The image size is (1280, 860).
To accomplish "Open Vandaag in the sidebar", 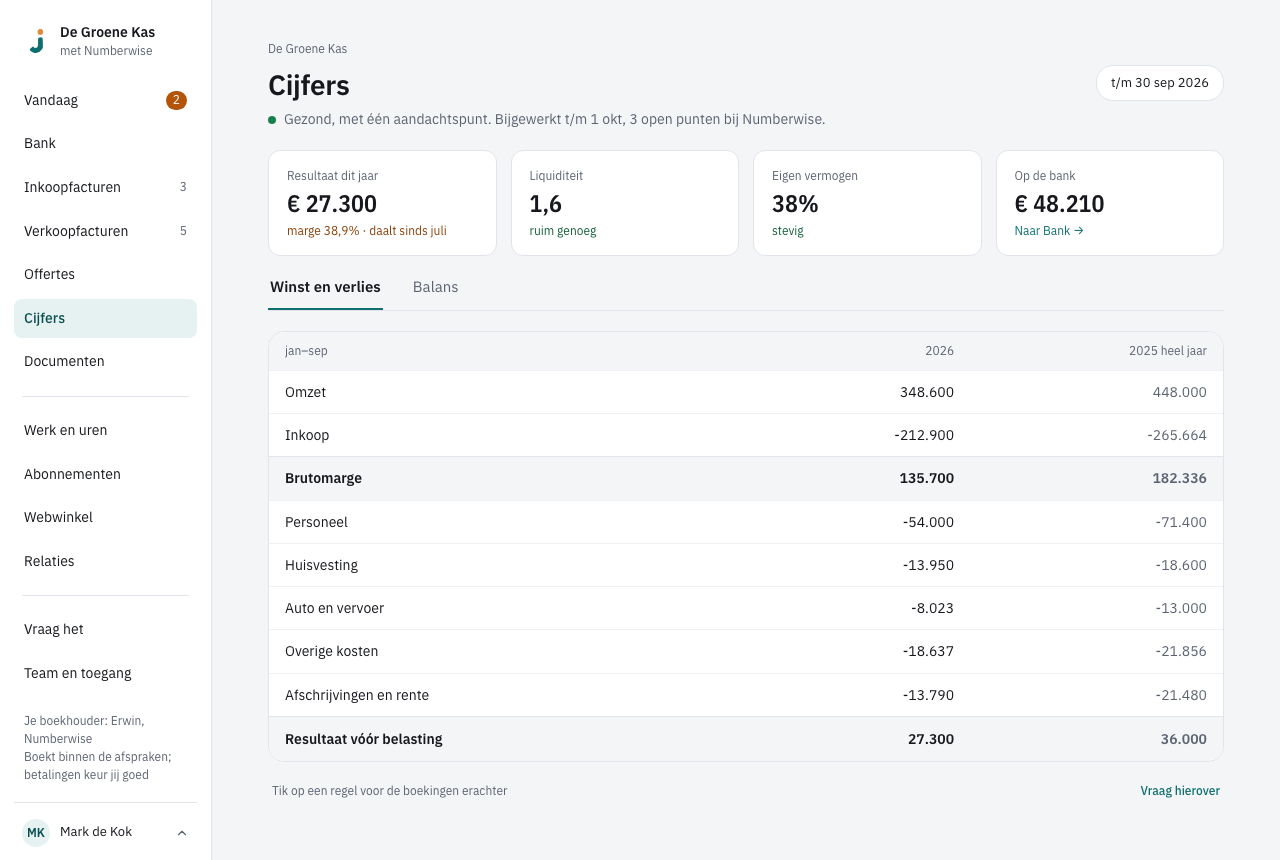I will (105, 100).
